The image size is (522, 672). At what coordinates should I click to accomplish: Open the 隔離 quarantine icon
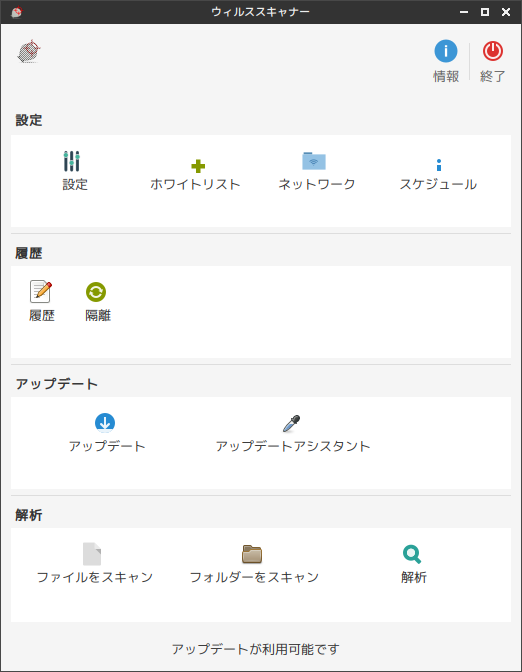96,292
